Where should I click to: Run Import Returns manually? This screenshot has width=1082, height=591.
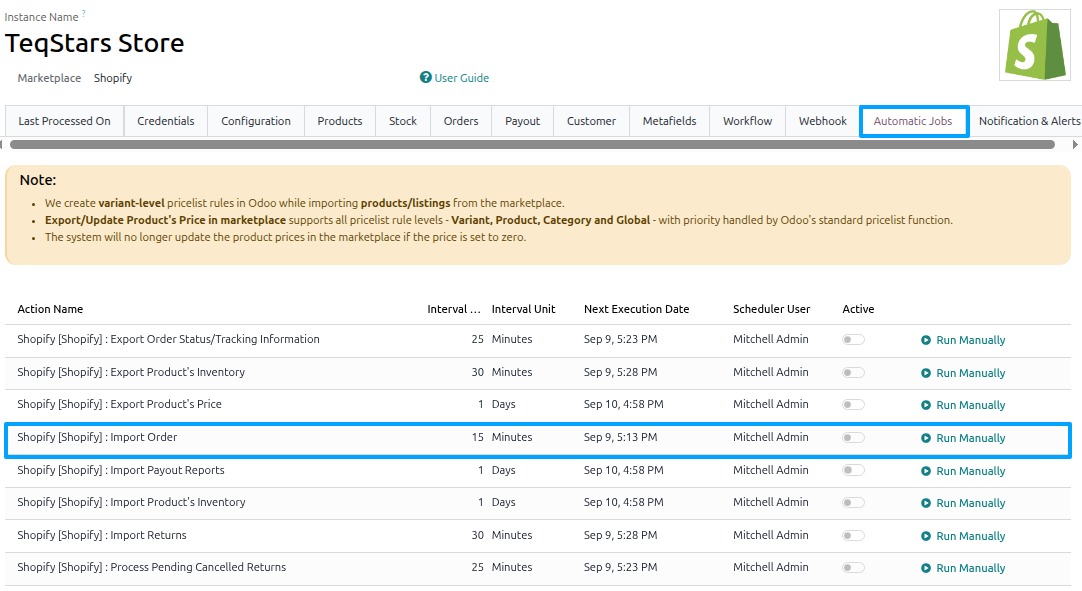(x=963, y=536)
